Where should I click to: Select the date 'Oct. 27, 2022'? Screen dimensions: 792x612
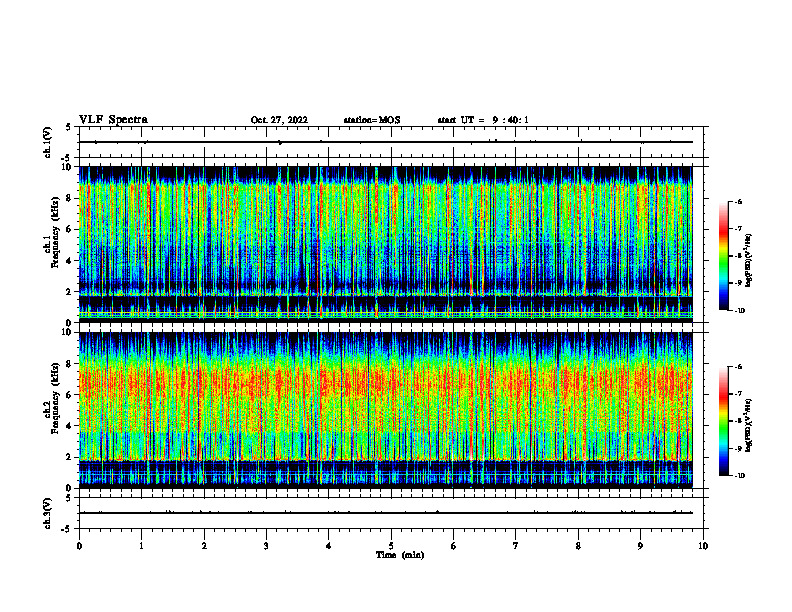coord(279,120)
